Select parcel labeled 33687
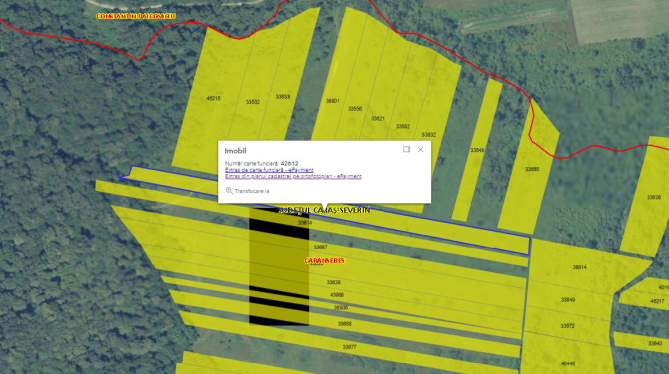The height and width of the screenshot is (374, 669). tap(320, 247)
